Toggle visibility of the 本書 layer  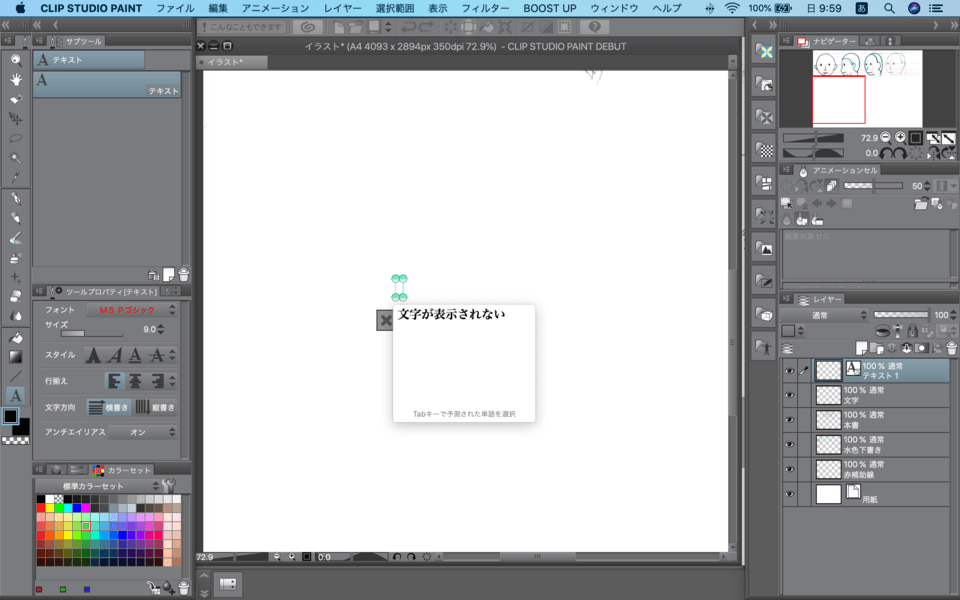point(789,420)
